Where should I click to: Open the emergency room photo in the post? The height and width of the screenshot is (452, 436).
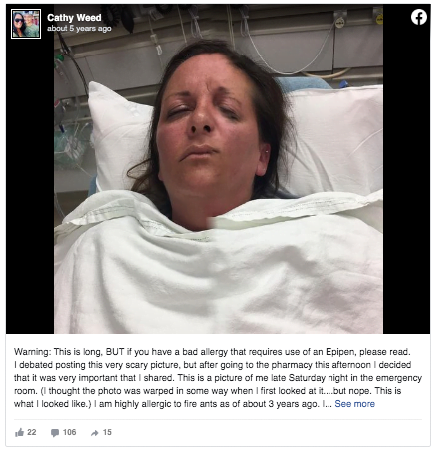click(218, 169)
